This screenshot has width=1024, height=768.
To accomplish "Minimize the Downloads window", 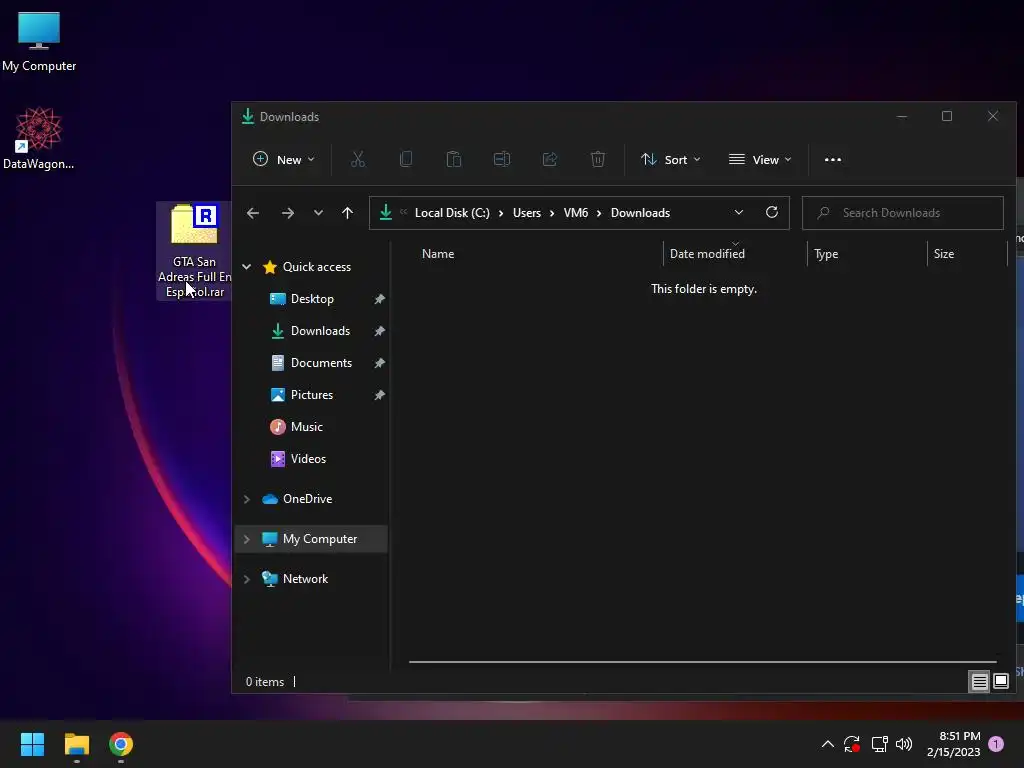I will point(902,116).
